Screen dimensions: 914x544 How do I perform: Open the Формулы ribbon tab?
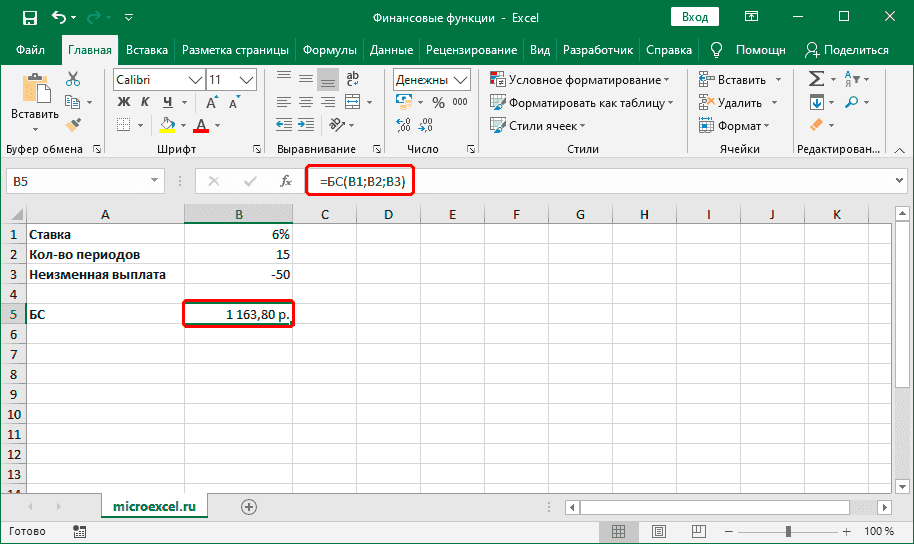point(330,50)
